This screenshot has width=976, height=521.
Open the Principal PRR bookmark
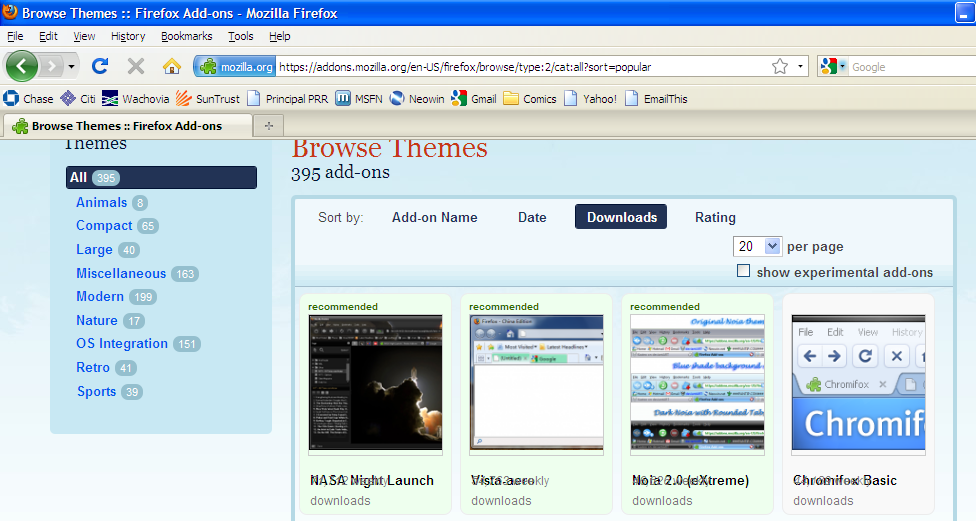point(287,98)
